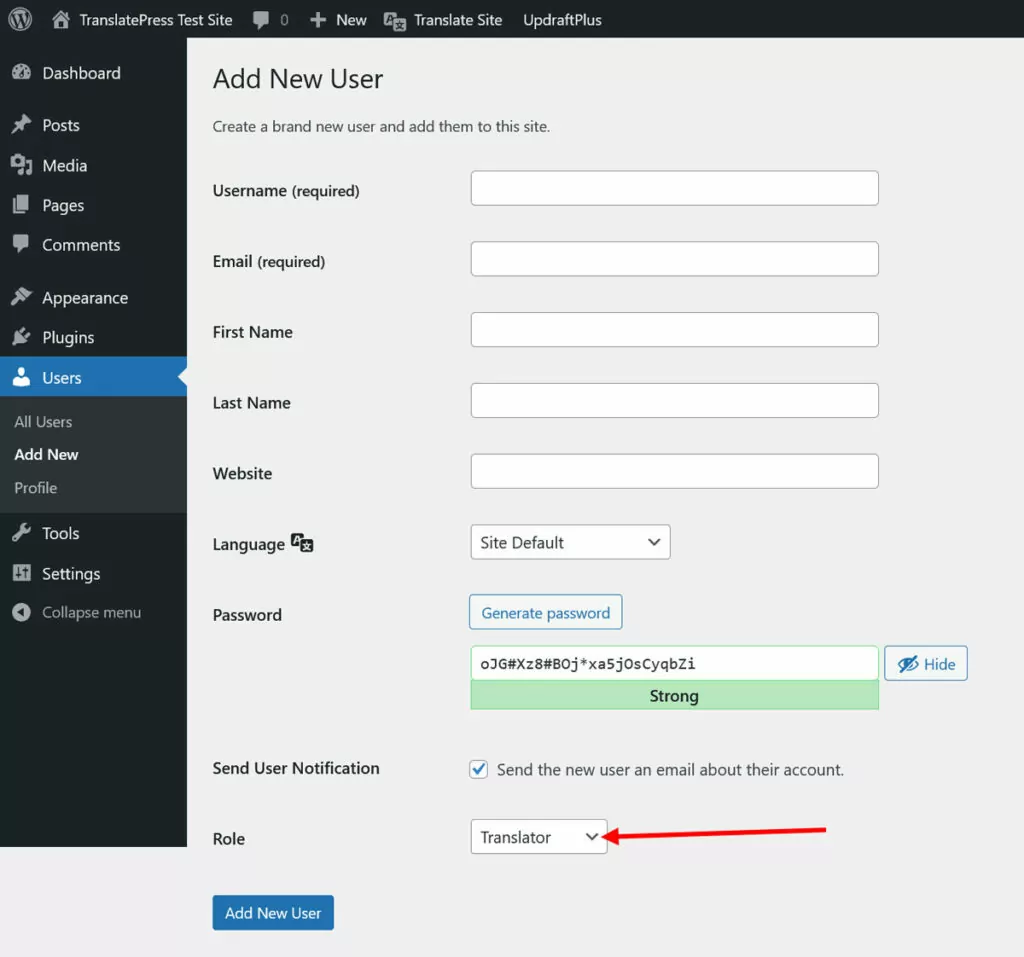This screenshot has height=957, width=1024.
Task: Click the comments bubble icon in toolbar
Action: tap(262, 19)
